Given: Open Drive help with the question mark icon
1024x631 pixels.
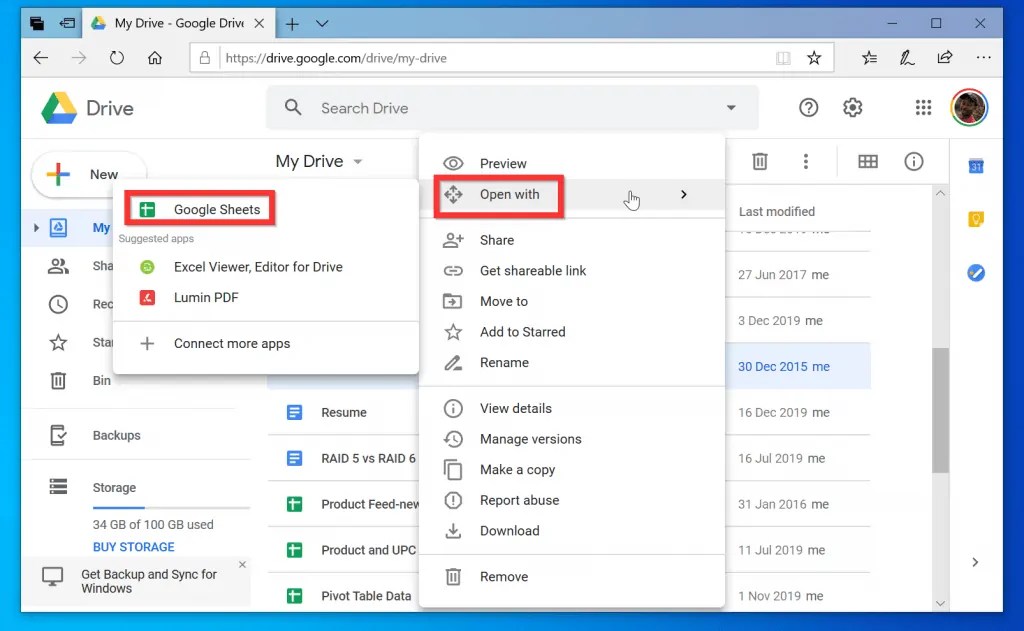Looking at the screenshot, I should (808, 107).
